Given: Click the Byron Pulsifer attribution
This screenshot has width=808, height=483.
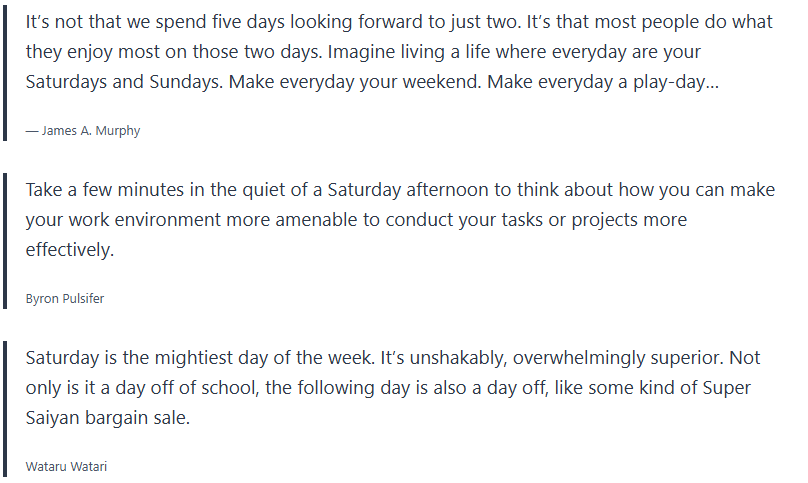Looking at the screenshot, I should pos(66,298).
